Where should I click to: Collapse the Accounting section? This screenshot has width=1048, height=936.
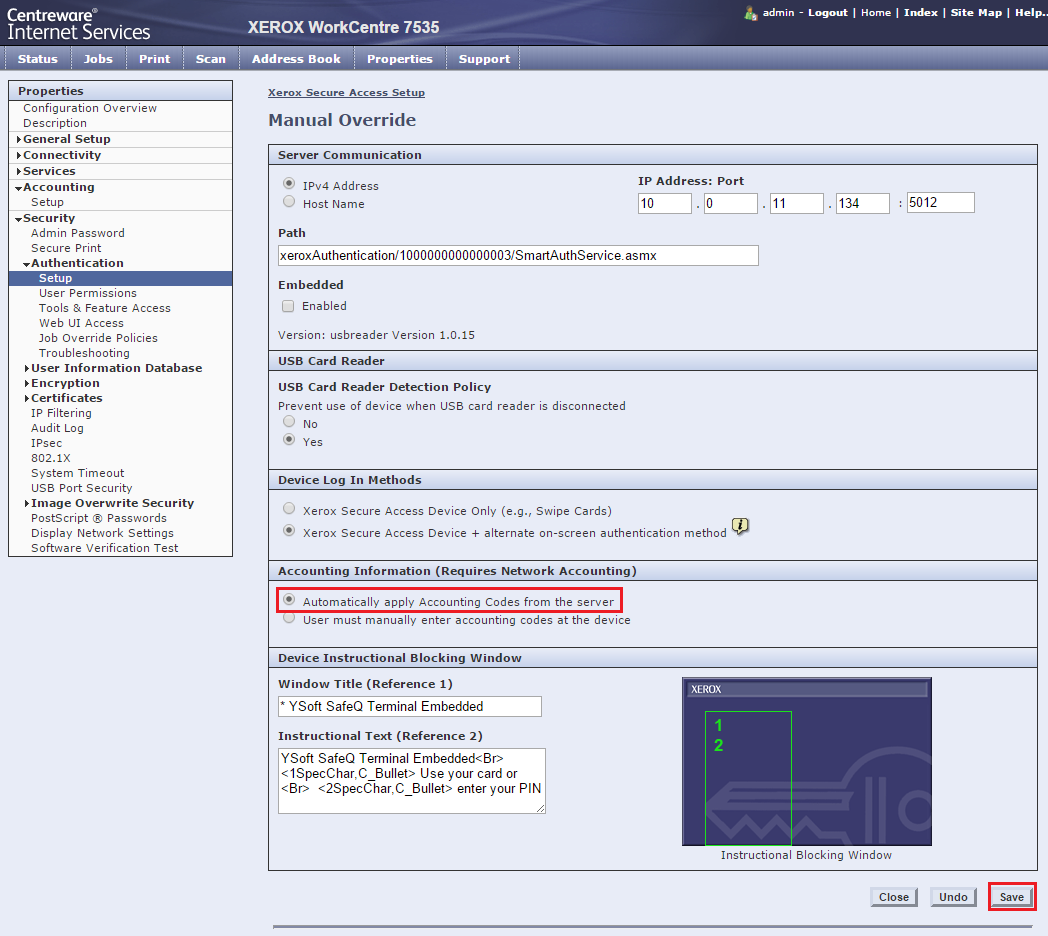pyautogui.click(x=19, y=187)
